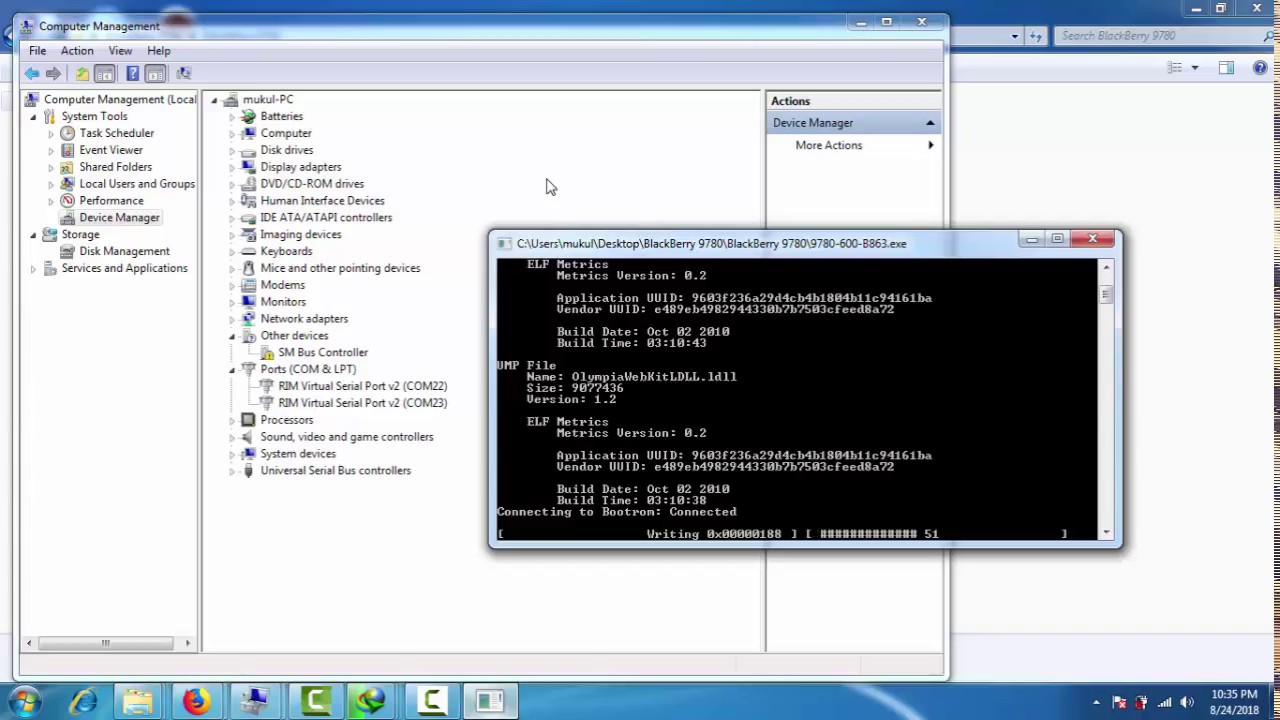Viewport: 1280px width, 720px height.
Task: Click the Display adapters icon
Action: (248, 167)
